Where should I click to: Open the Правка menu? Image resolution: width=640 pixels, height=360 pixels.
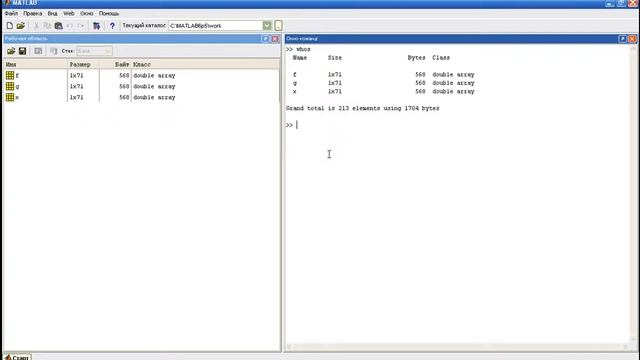point(33,13)
